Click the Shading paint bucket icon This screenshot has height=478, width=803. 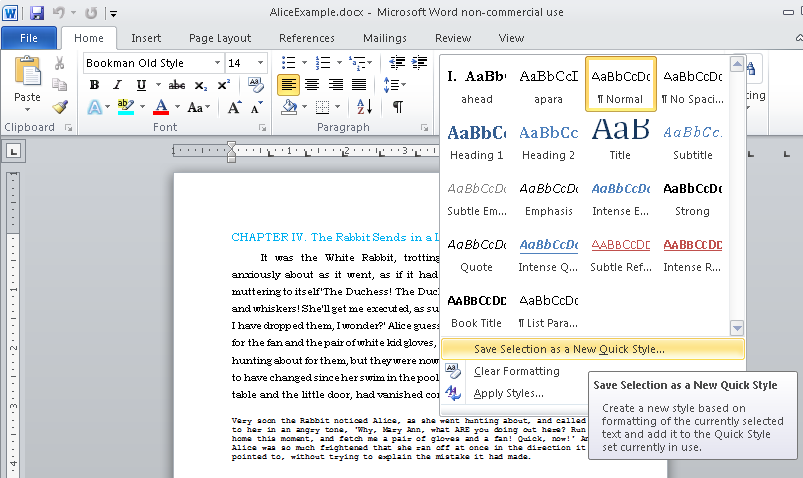tap(289, 107)
